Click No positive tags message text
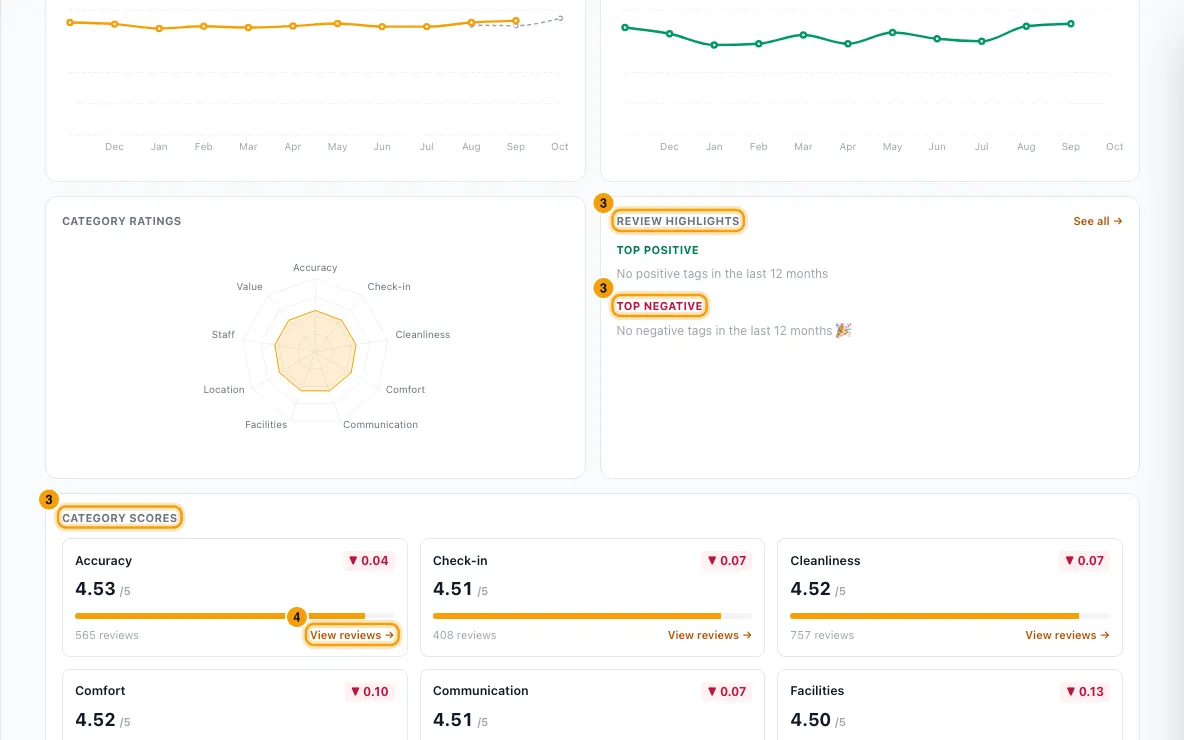The width and height of the screenshot is (1184, 740). click(722, 273)
